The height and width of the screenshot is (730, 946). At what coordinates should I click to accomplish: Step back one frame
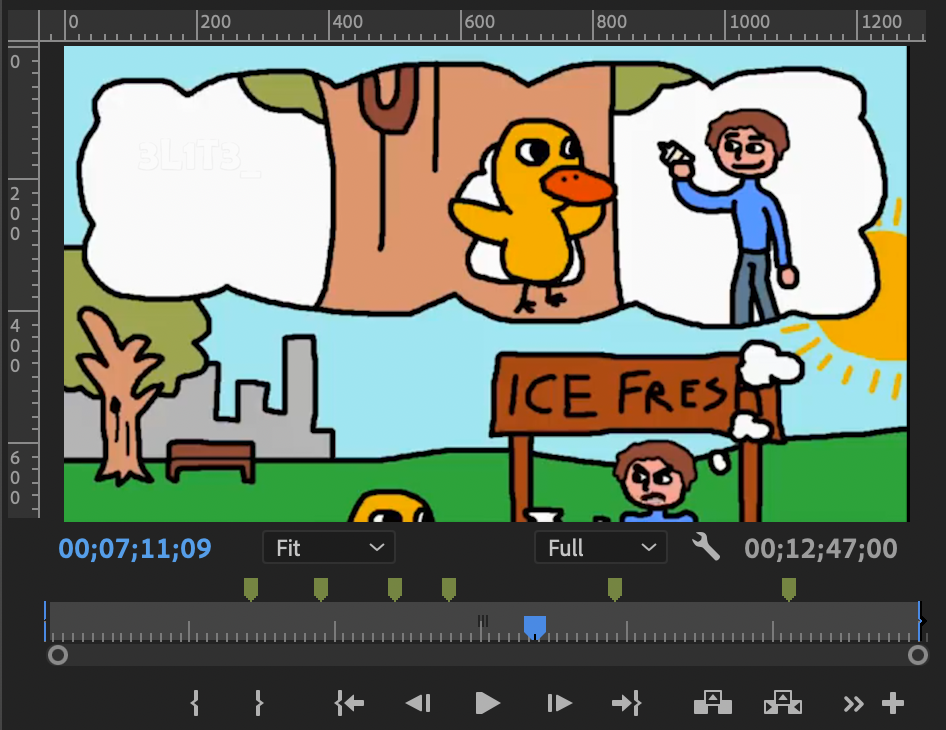417,703
